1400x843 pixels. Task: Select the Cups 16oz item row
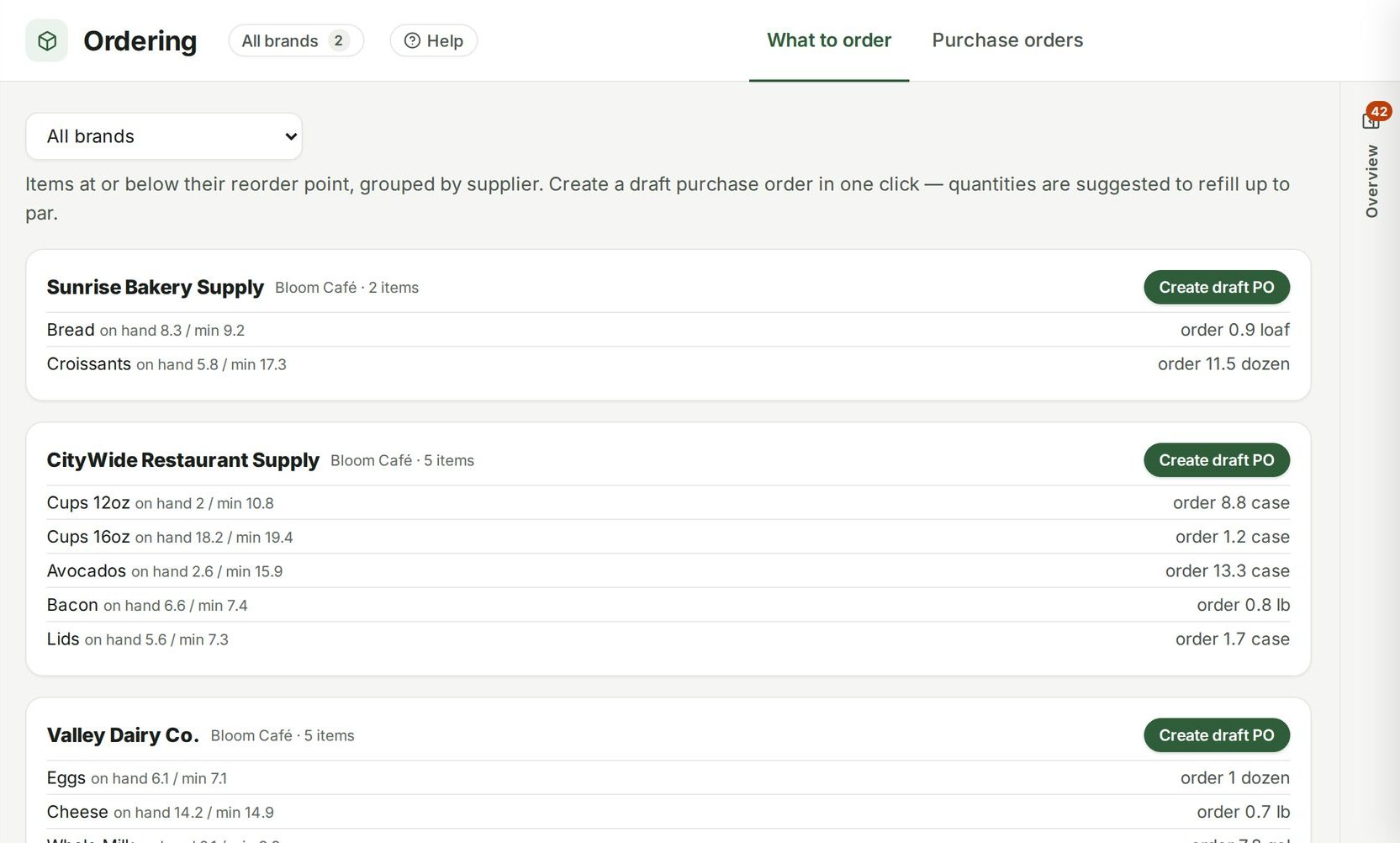tap(668, 537)
